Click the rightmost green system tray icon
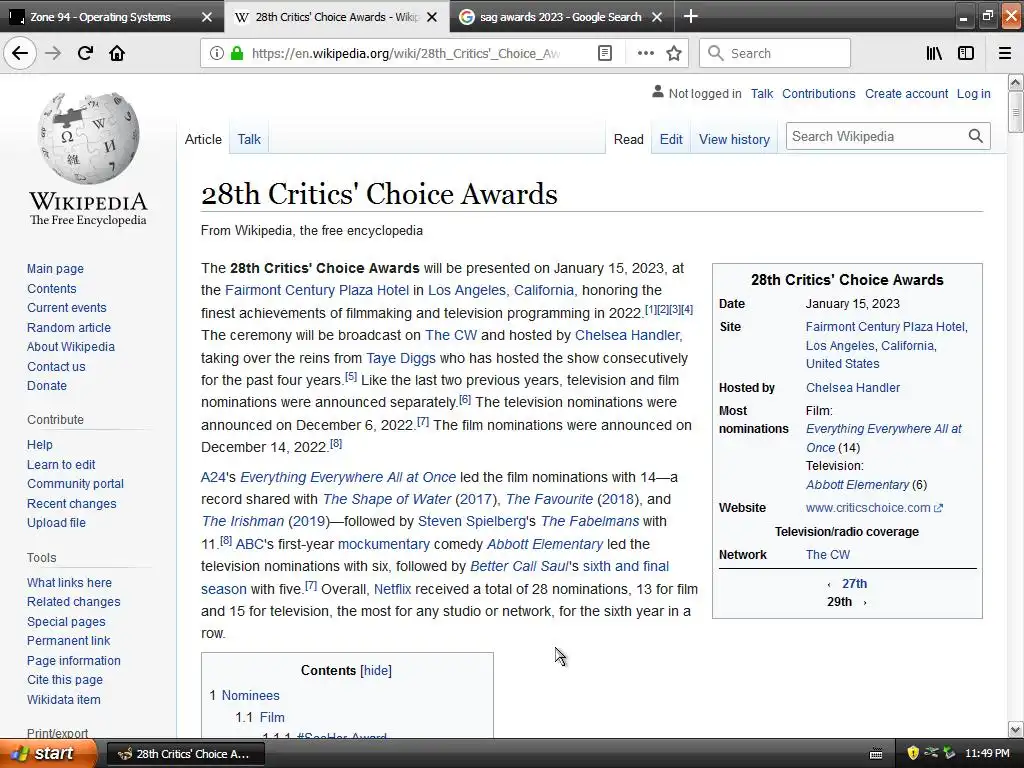The width and height of the screenshot is (1024, 768). pos(950,753)
